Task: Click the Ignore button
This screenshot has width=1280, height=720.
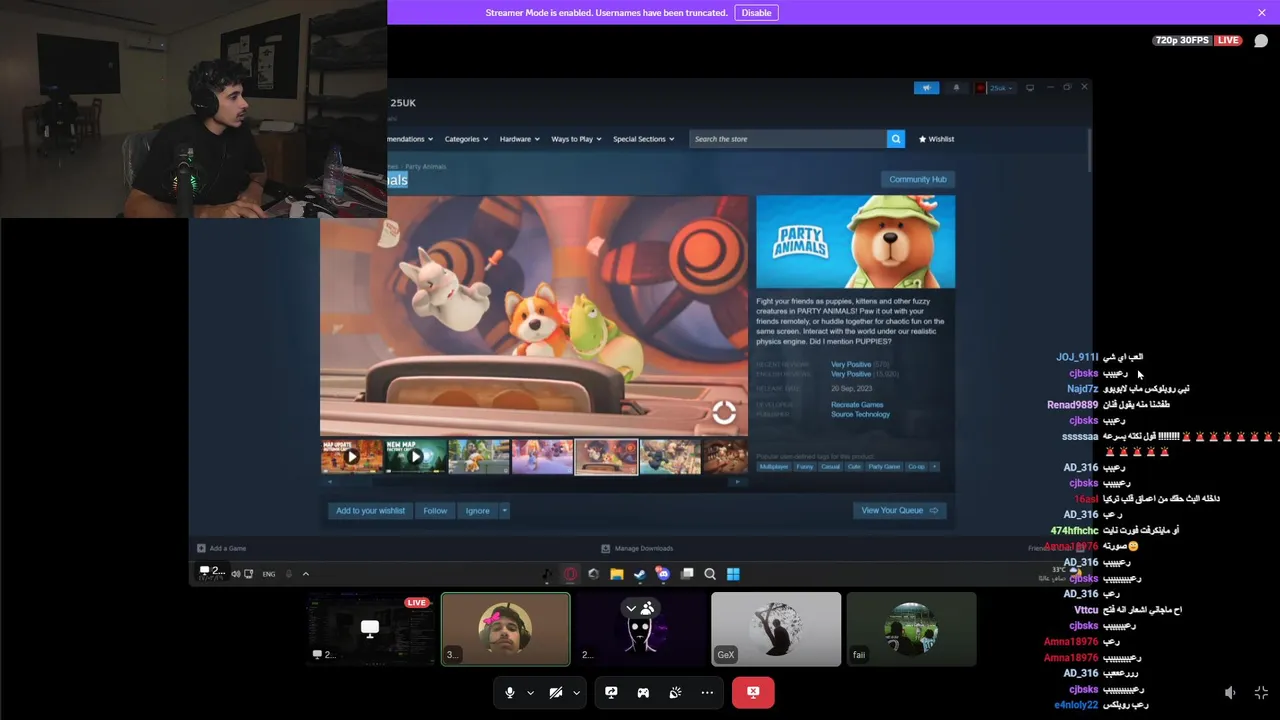Action: (478, 511)
